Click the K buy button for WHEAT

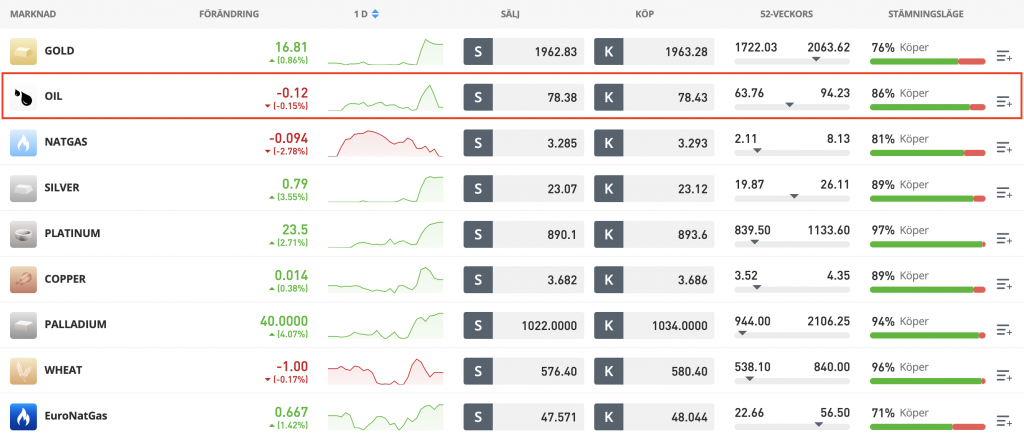coord(608,371)
